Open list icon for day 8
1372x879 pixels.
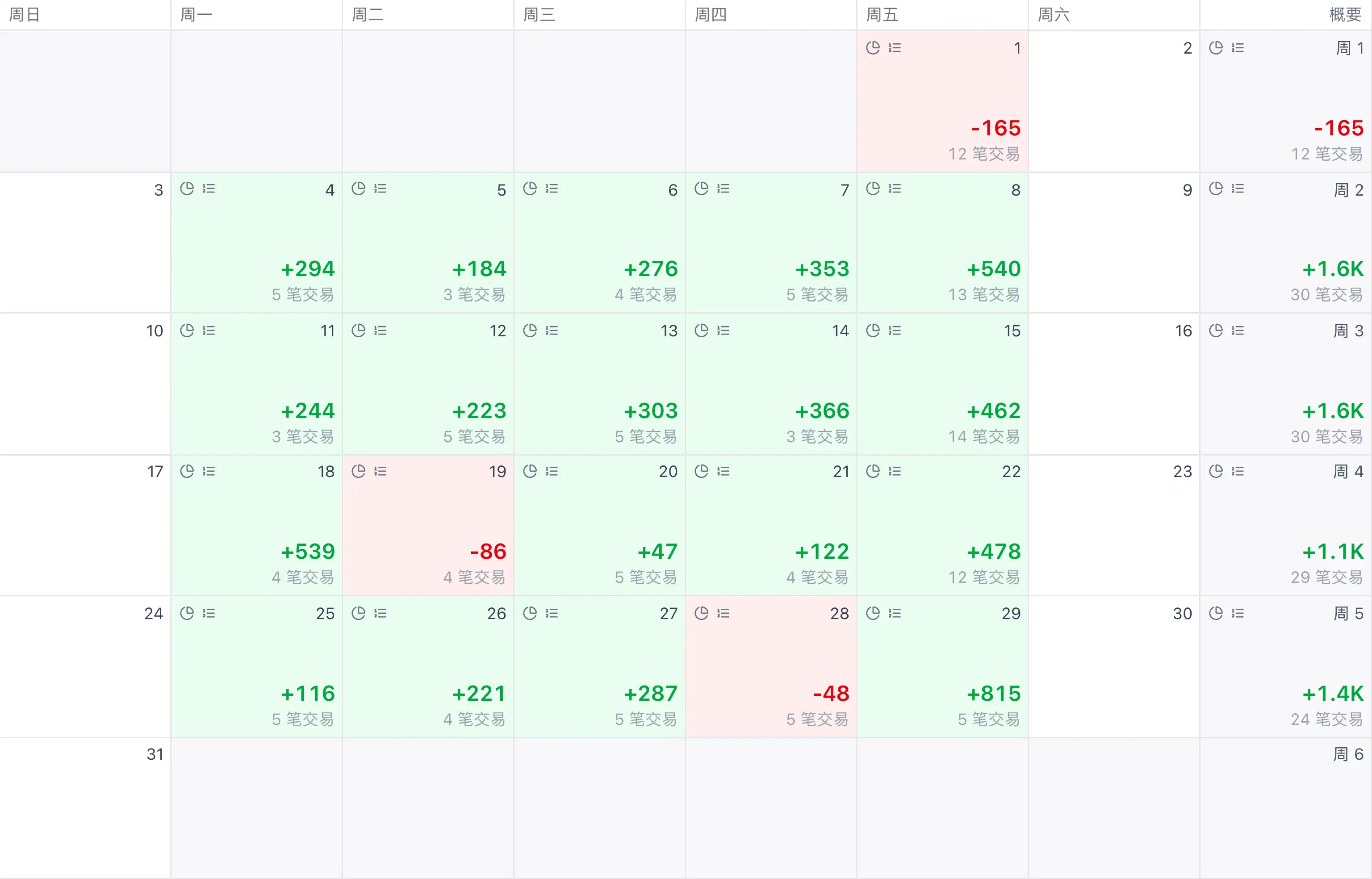(894, 188)
